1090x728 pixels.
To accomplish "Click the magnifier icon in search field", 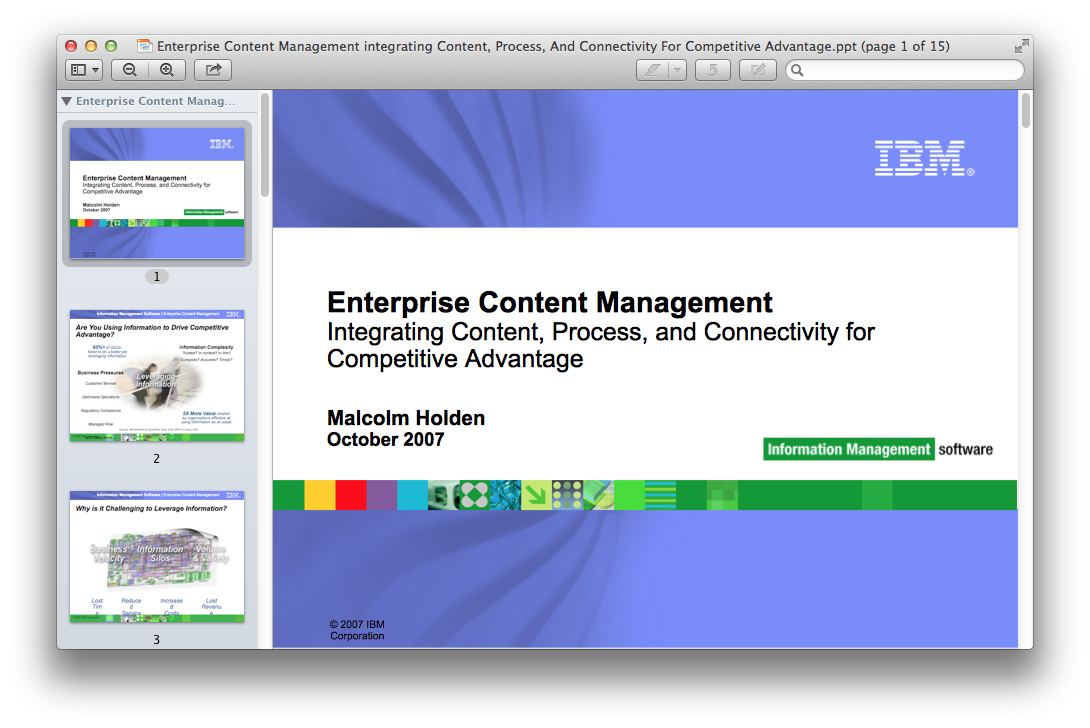I will [x=797, y=70].
